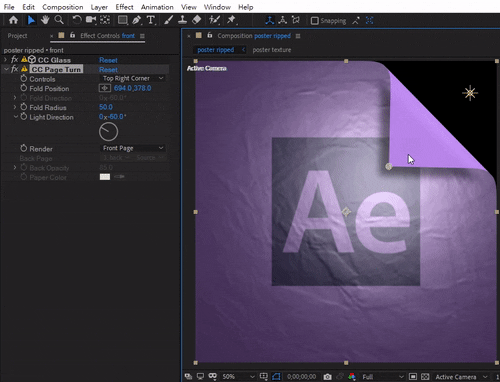The image size is (500, 382).
Task: Select the Pan Behind anchor point tool
Action: tap(105, 20)
